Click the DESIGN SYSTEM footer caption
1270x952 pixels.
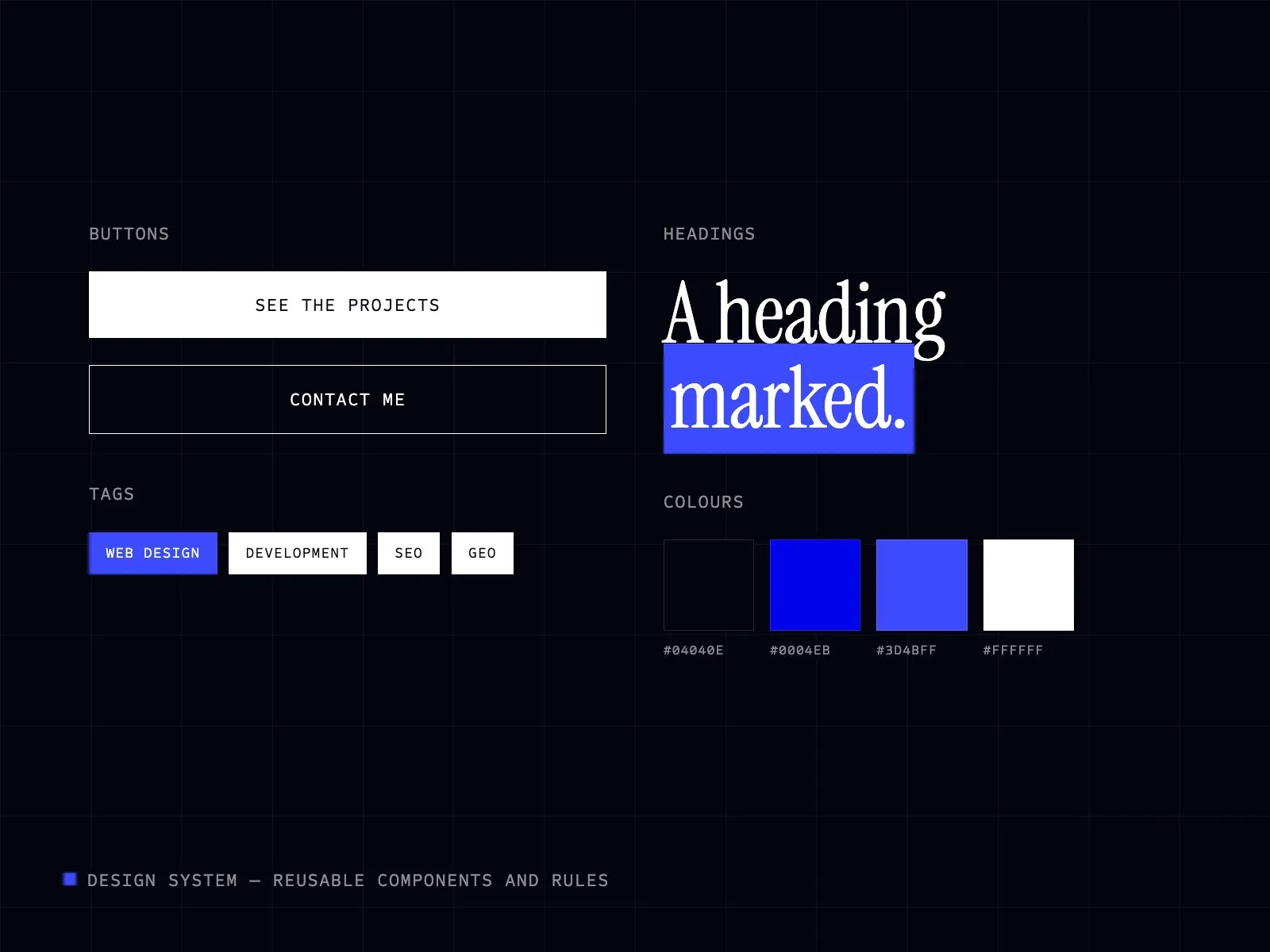pyautogui.click(x=348, y=881)
